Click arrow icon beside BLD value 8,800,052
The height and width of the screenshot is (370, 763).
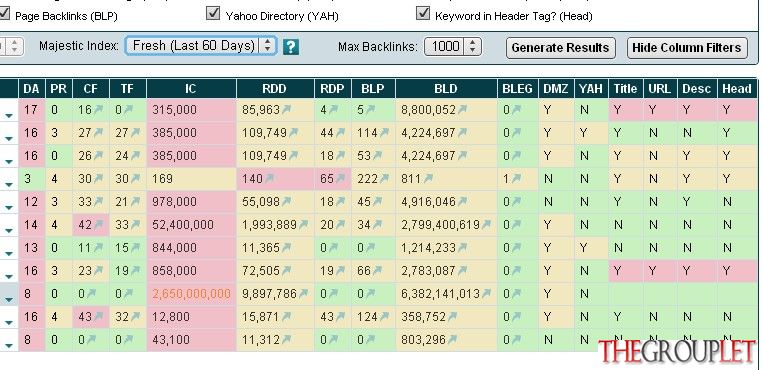click(462, 110)
